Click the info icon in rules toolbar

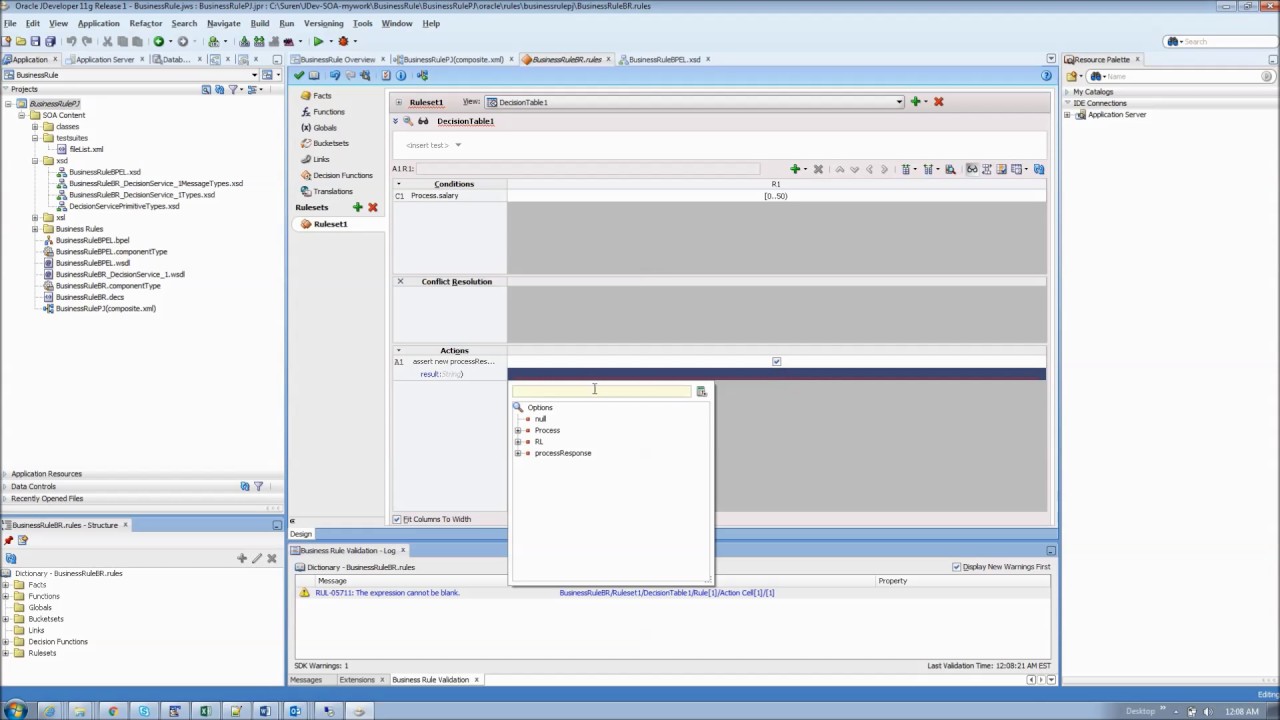(401, 76)
